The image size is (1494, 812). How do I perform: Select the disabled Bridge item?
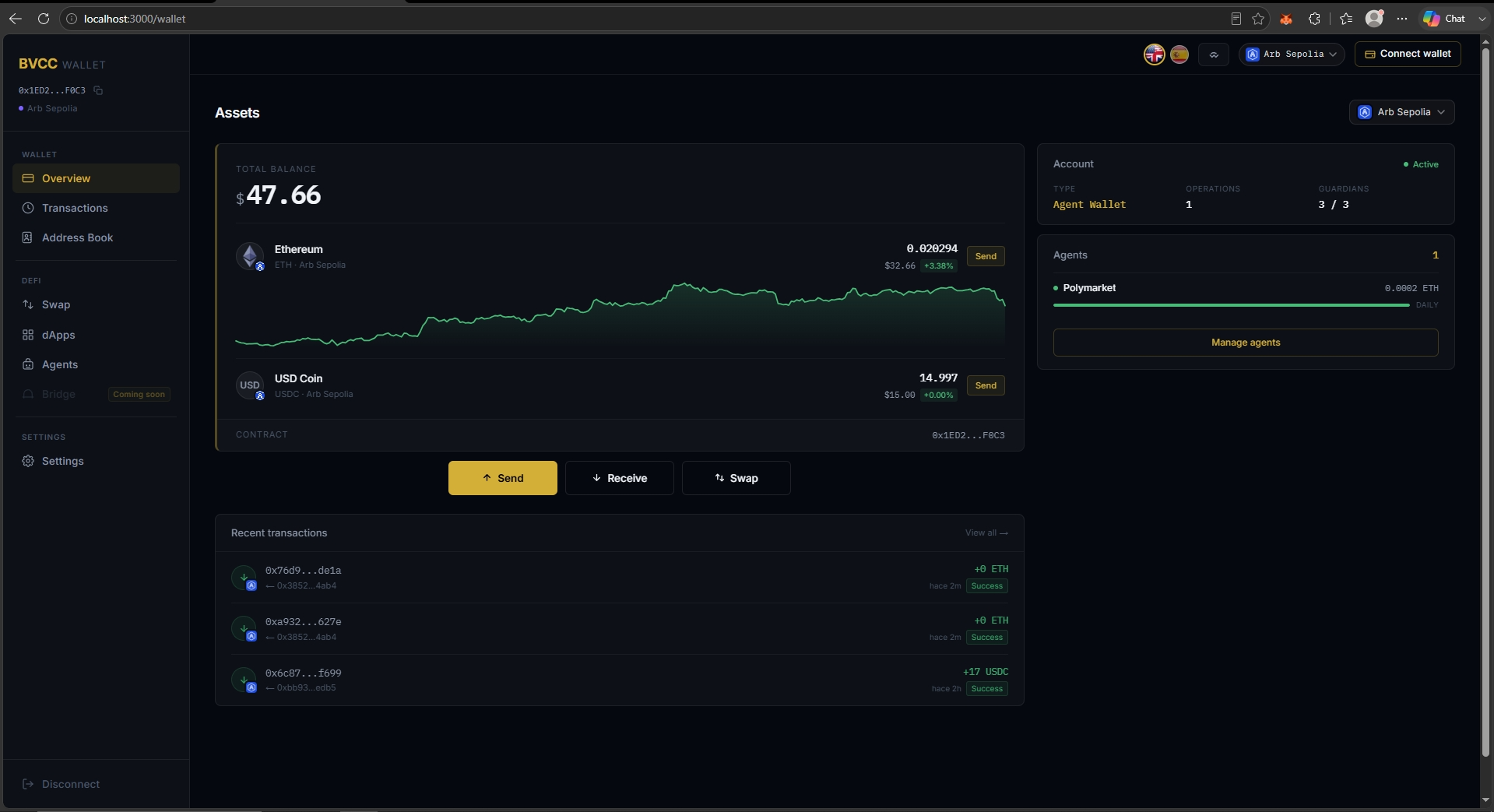click(x=96, y=394)
